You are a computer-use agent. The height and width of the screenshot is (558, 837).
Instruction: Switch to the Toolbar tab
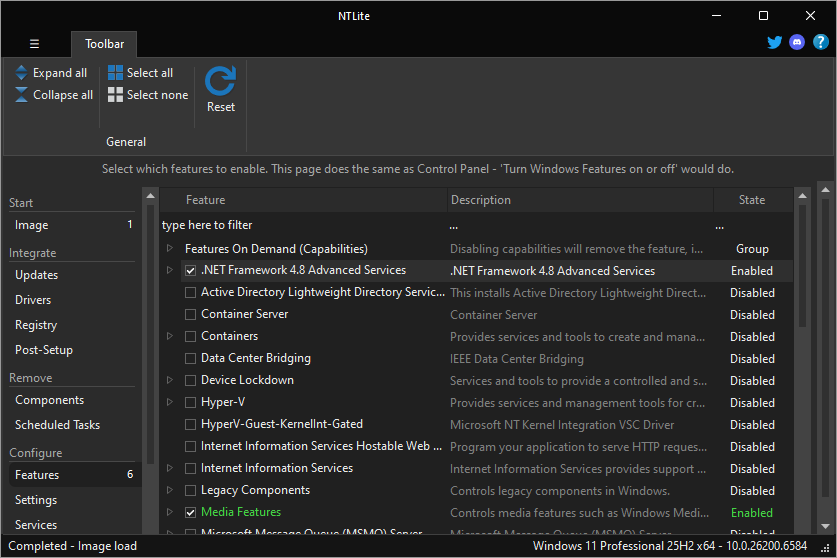[104, 44]
